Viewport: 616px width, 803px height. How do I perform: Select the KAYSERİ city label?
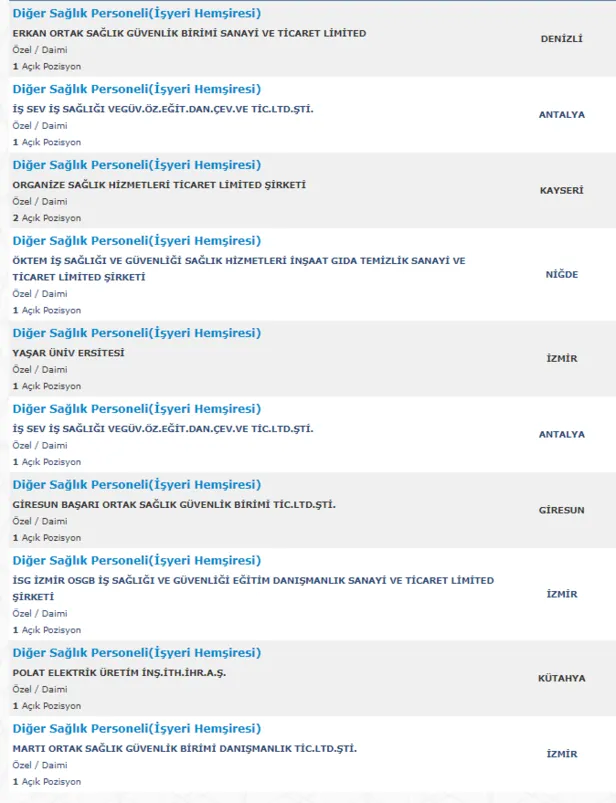click(561, 191)
